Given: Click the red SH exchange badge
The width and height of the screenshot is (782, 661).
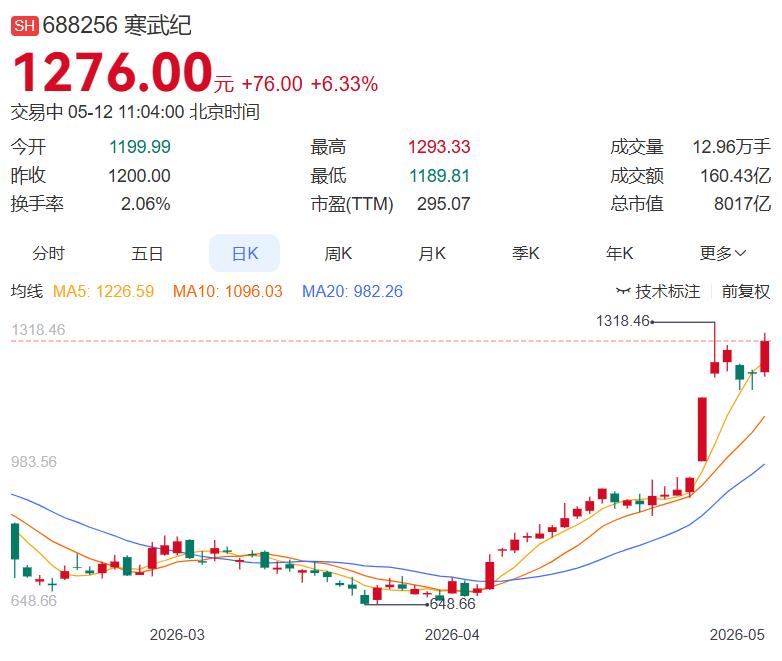Looking at the screenshot, I should point(24,25).
